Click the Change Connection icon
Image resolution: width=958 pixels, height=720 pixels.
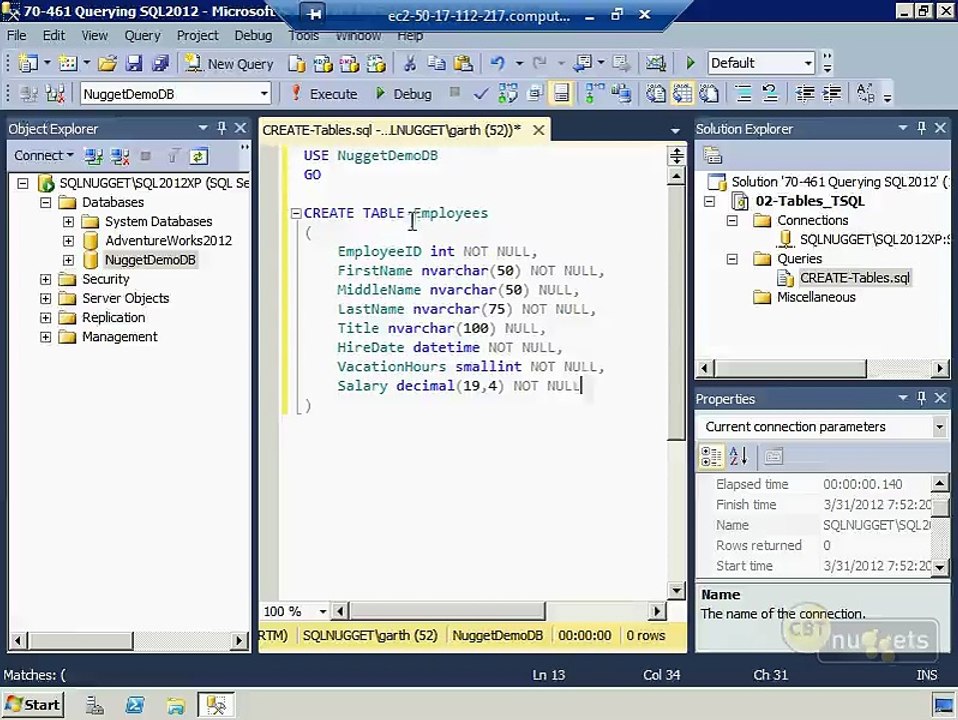(55, 94)
